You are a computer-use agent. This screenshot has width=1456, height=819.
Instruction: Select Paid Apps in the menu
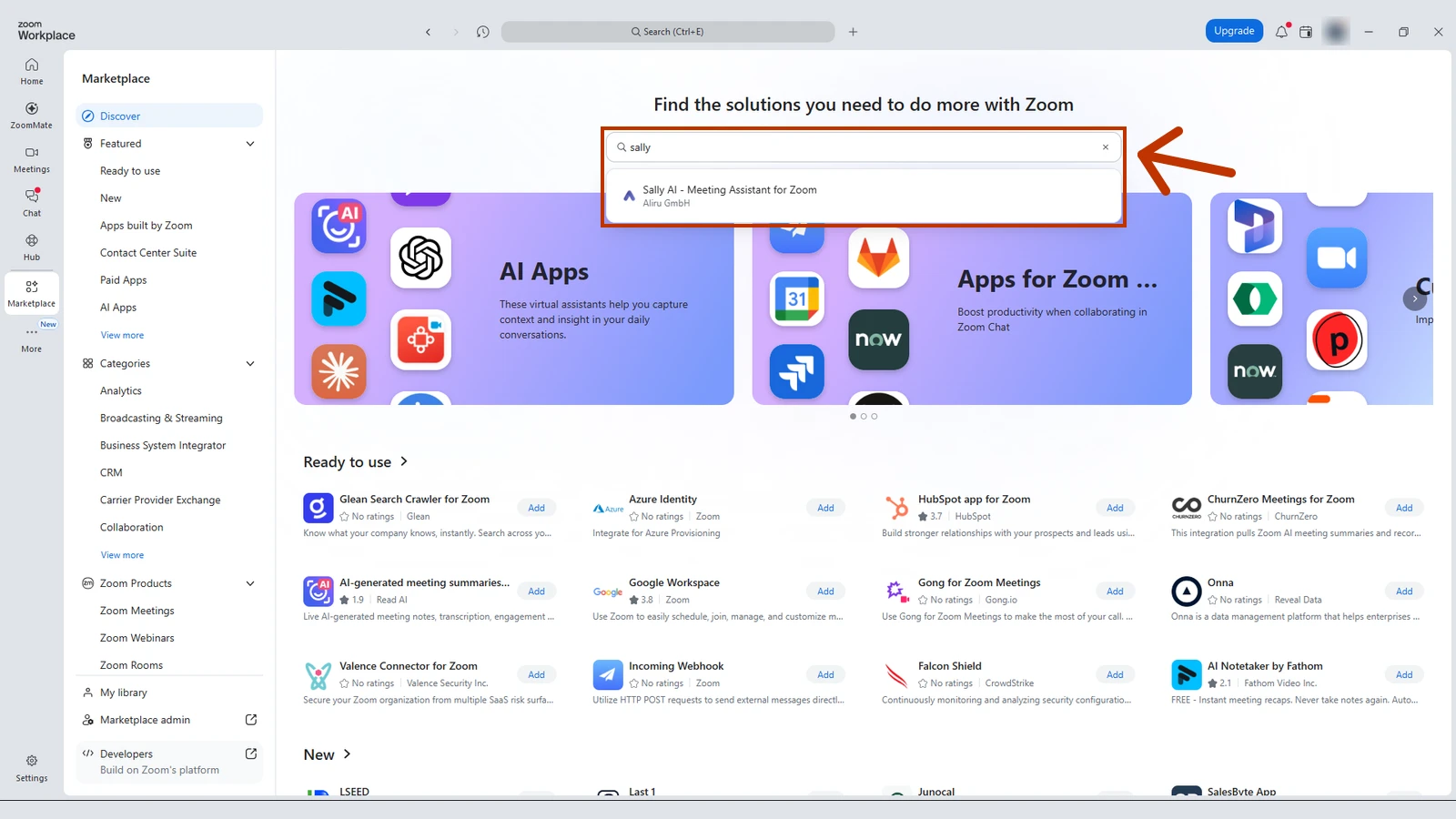(123, 280)
